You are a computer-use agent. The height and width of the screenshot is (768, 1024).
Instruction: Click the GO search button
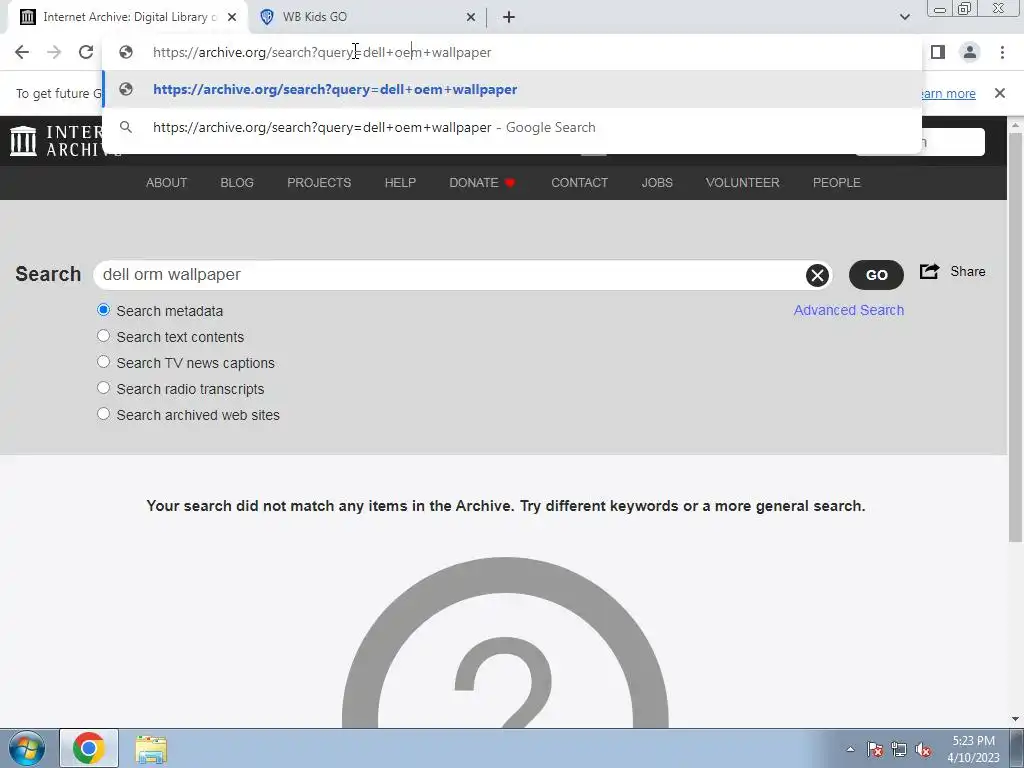(x=876, y=275)
